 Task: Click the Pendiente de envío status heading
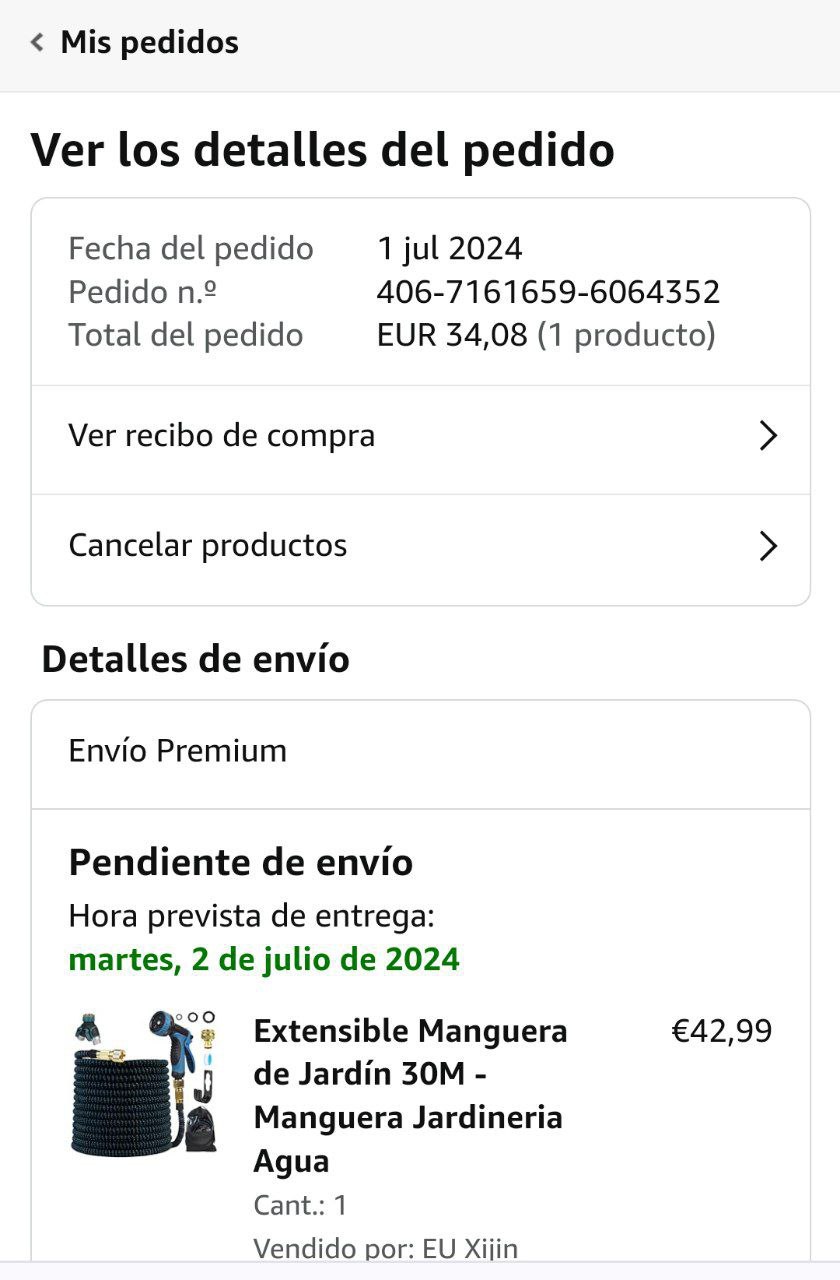coord(240,862)
